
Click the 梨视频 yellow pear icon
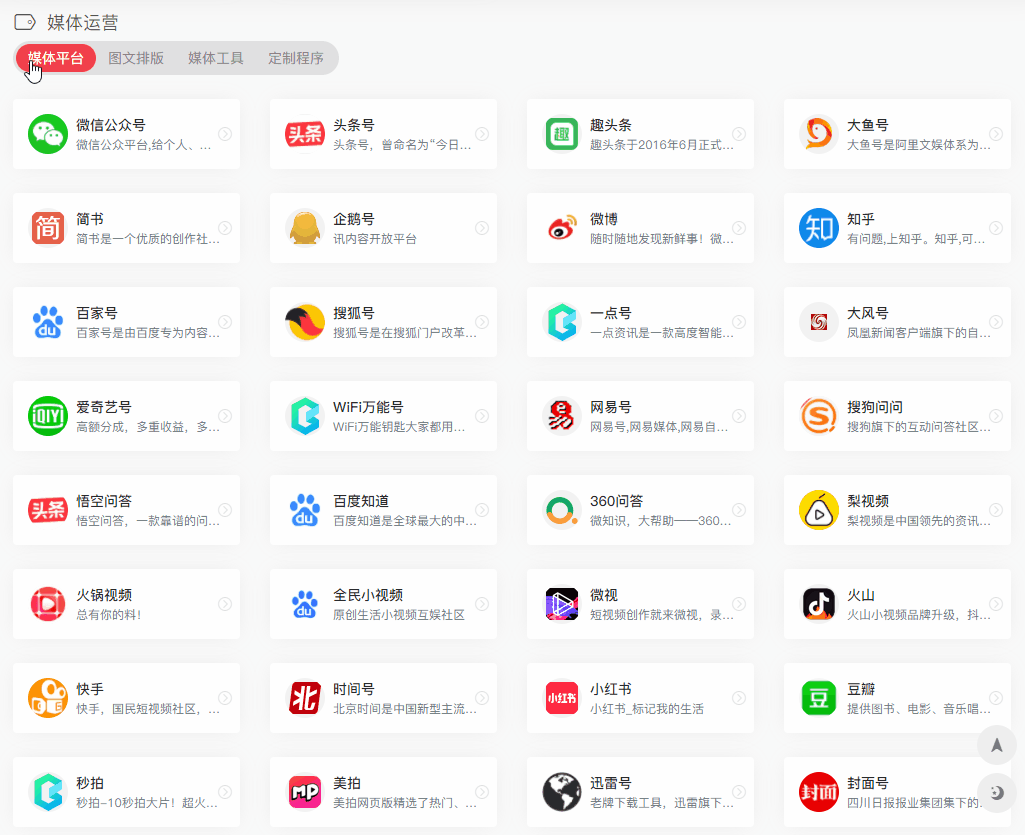pos(818,510)
